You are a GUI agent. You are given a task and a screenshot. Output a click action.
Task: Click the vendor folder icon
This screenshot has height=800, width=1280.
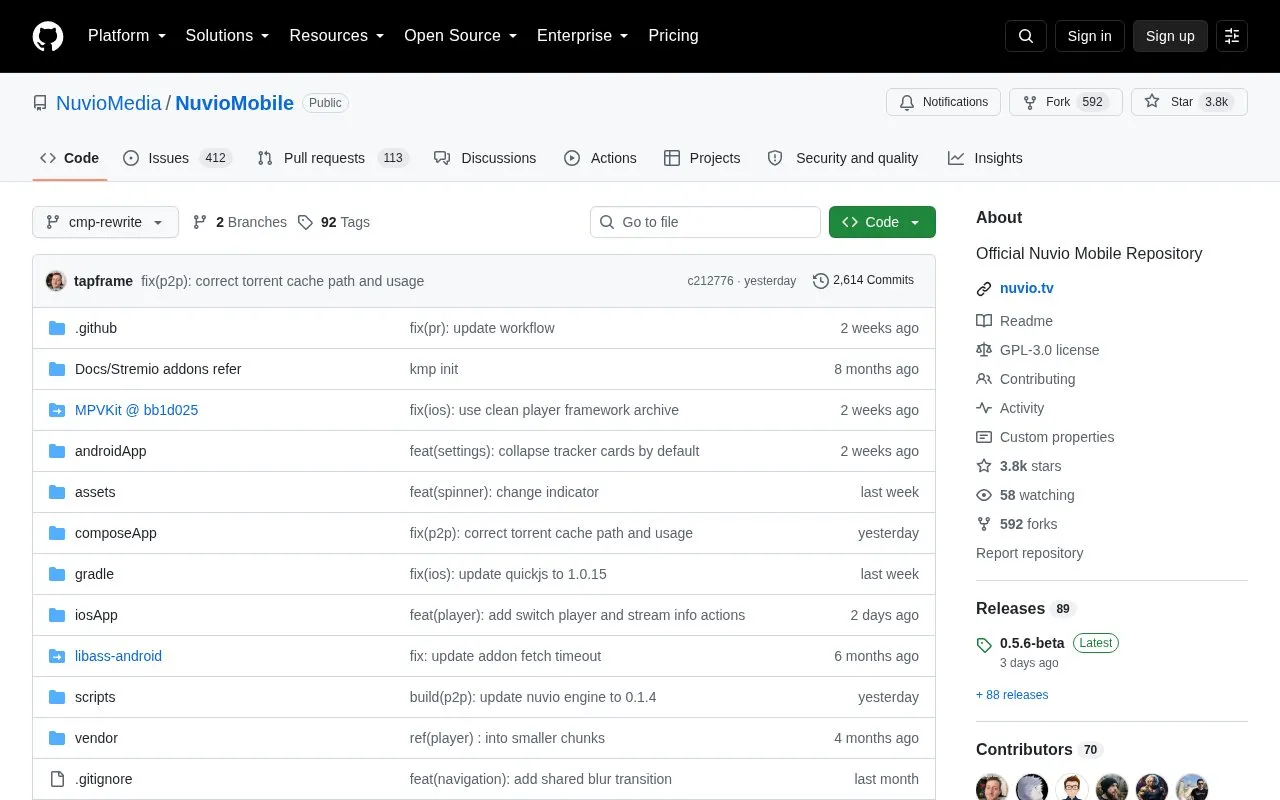[x=57, y=738]
